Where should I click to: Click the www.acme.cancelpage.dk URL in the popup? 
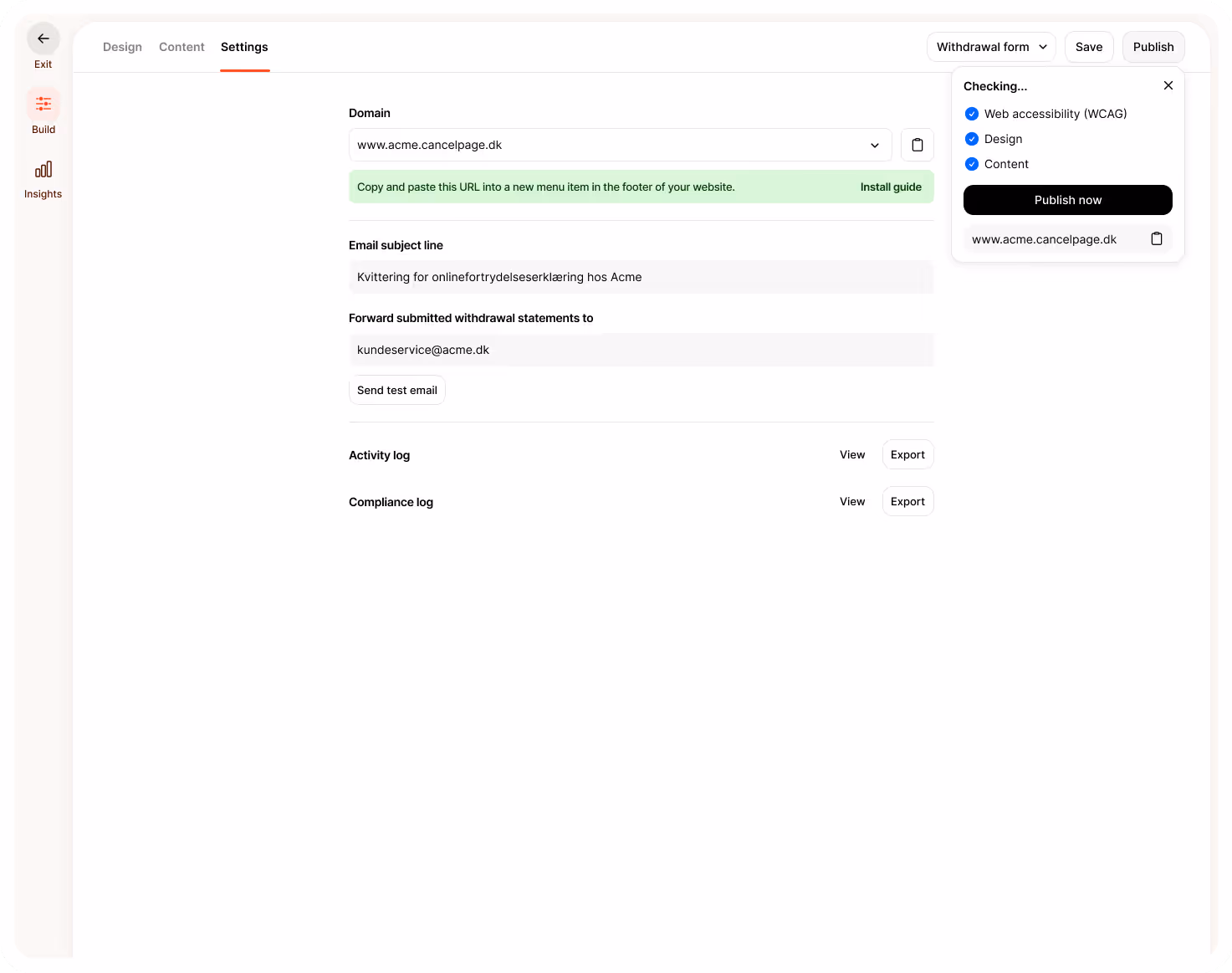[x=1044, y=239]
